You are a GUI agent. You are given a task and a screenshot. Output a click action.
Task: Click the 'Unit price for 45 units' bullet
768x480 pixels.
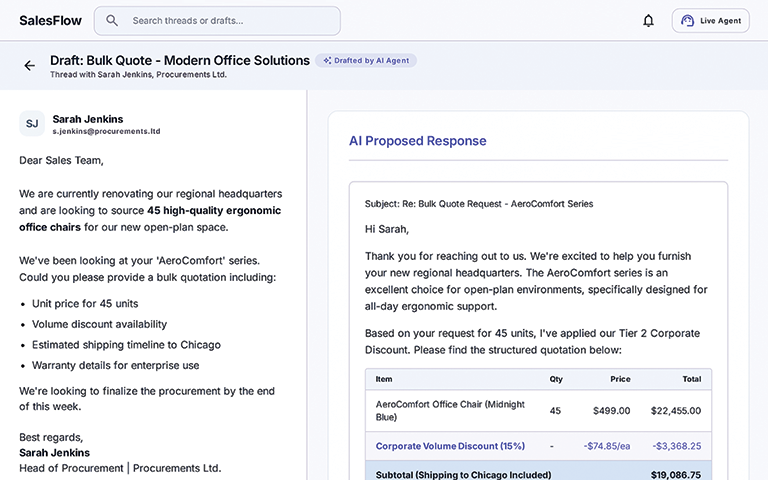click(85, 304)
